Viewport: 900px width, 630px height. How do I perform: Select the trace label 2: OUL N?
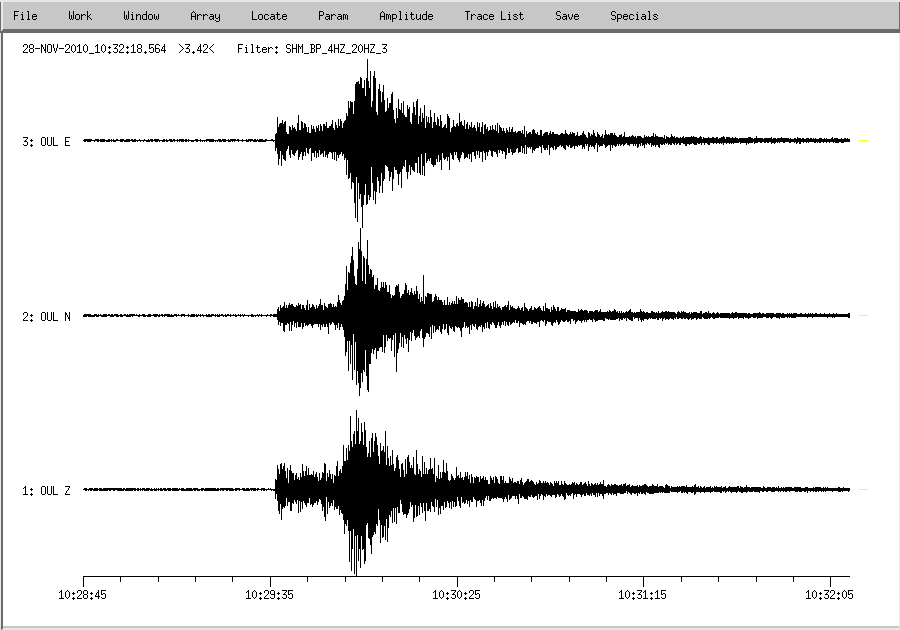[46, 317]
